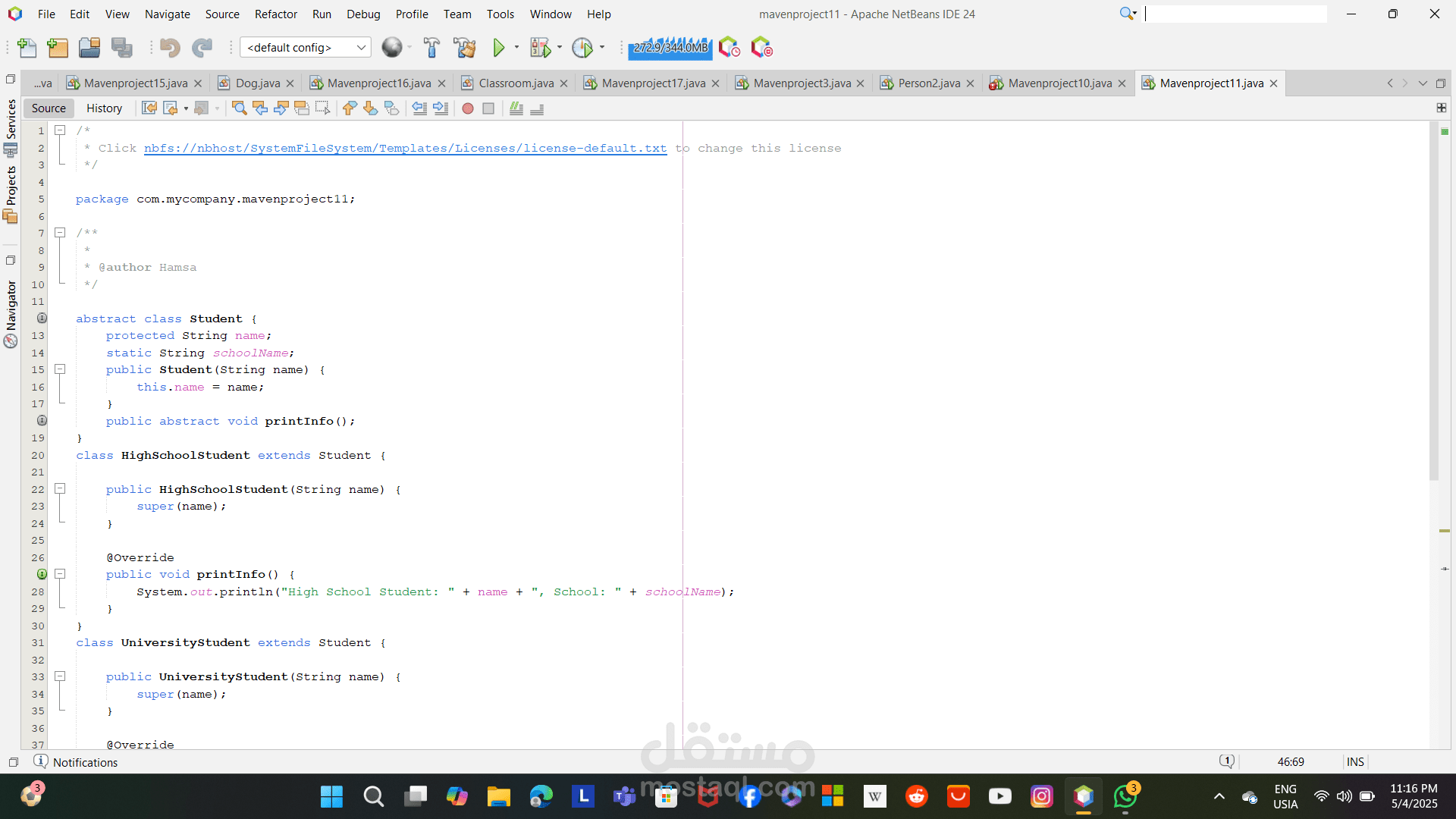Screen dimensions: 1456x819
Task: Click the memory usage gauge to run GC
Action: [670, 47]
